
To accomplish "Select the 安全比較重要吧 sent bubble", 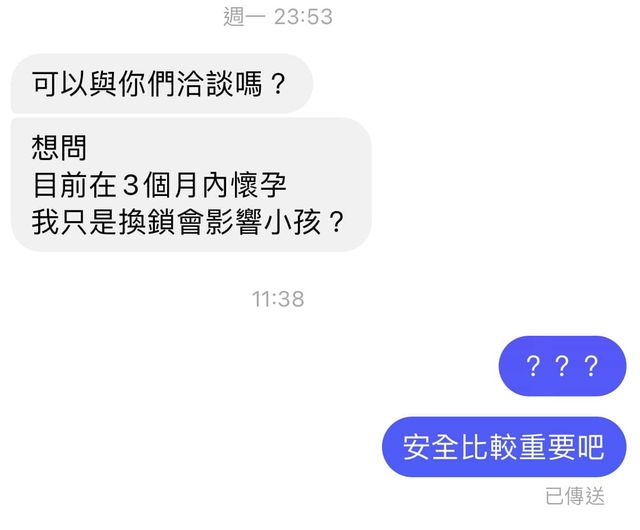I will pyautogui.click(x=504, y=447).
